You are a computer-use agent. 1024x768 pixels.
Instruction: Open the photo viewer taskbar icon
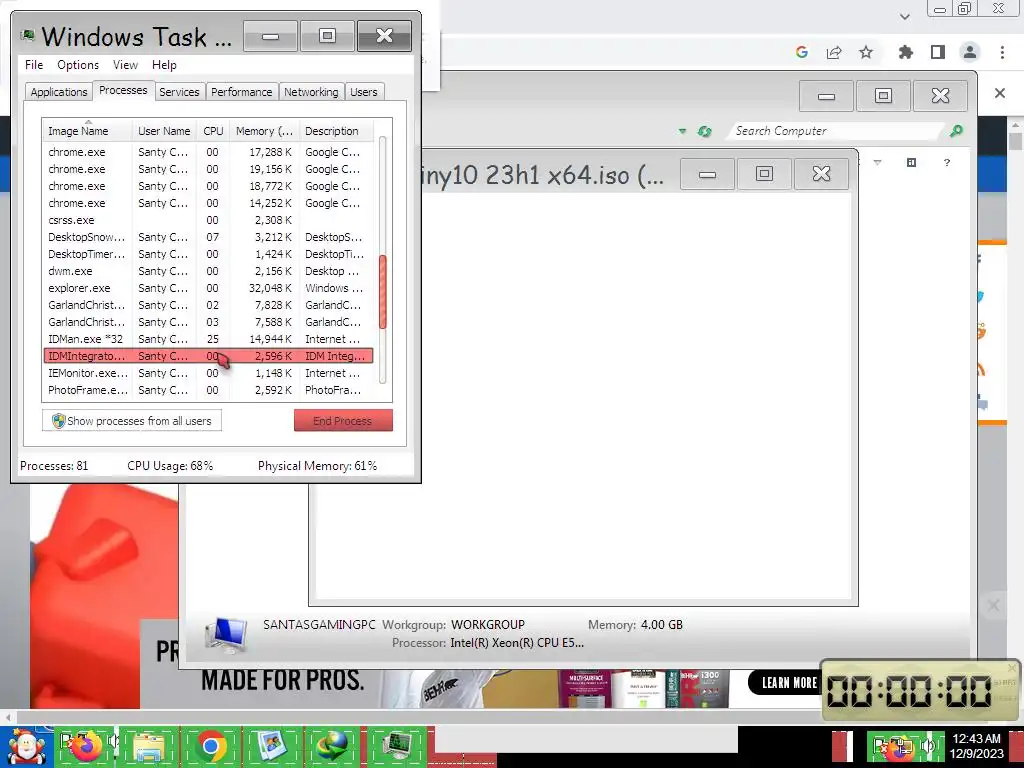point(272,746)
